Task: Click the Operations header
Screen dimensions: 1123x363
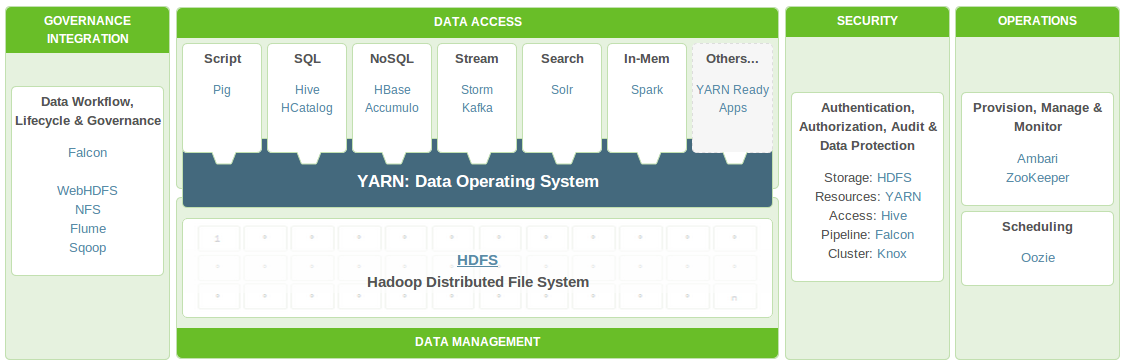Action: click(1038, 21)
